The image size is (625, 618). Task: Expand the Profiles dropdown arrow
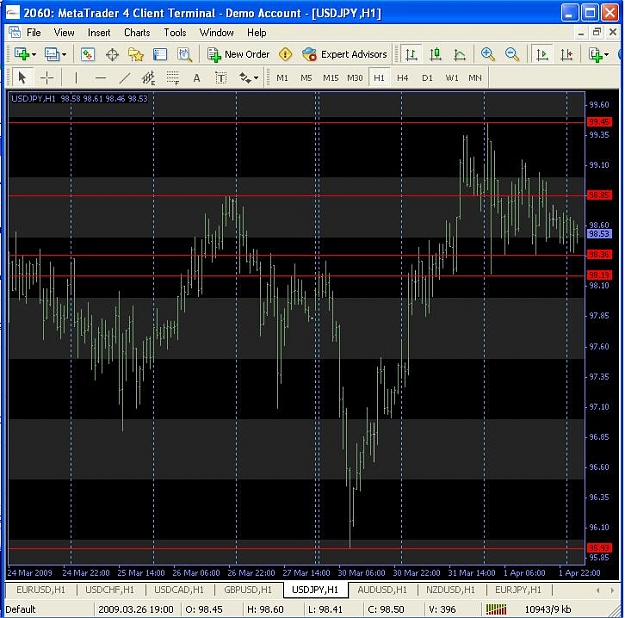(64, 54)
